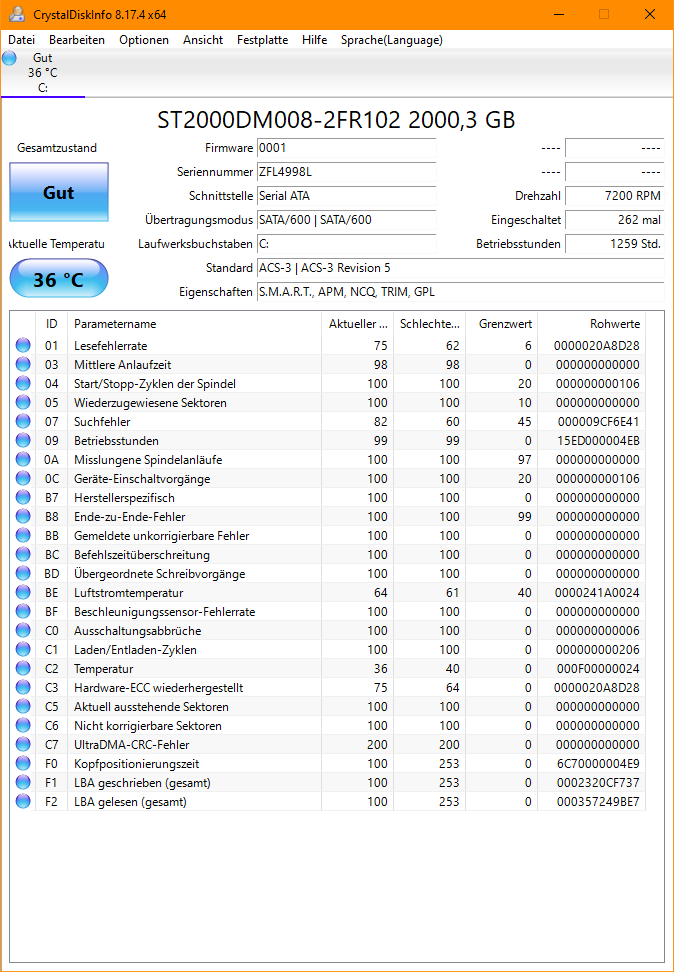Click the status orb for Ausschaltungsabbrüche row
Image resolution: width=674 pixels, height=972 pixels.
pyautogui.click(x=23, y=631)
